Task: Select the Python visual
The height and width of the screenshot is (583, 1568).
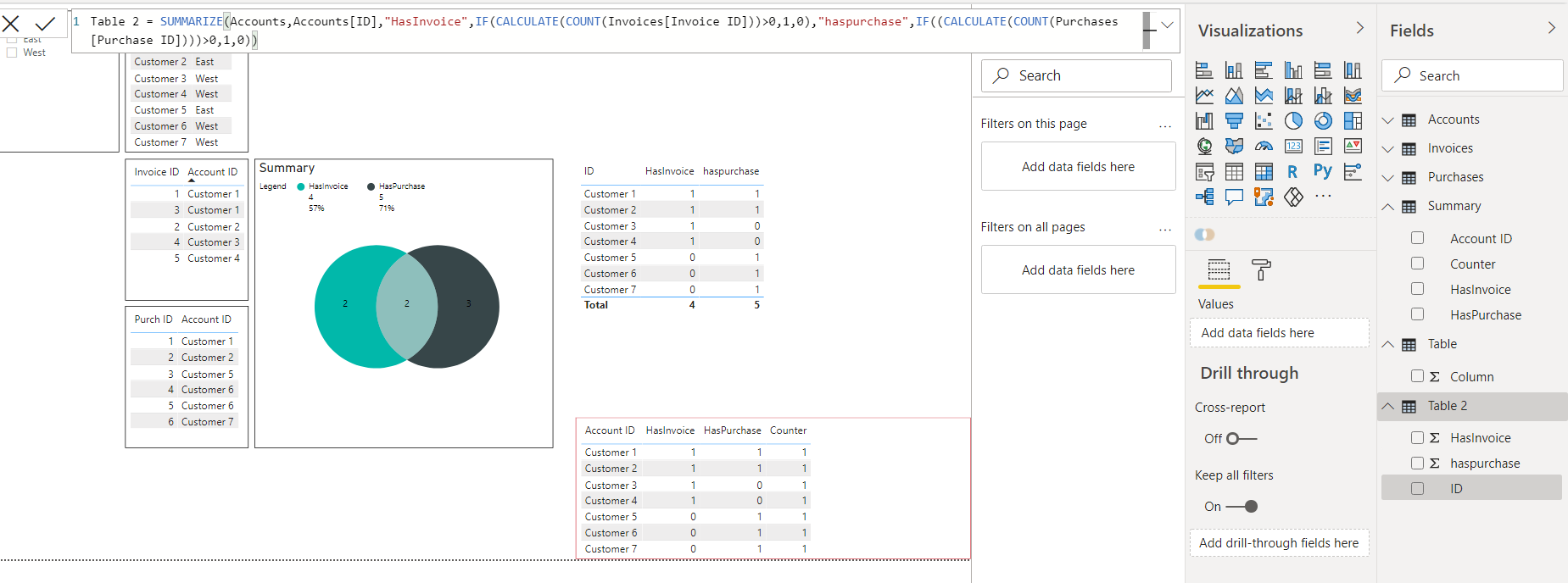Action: [x=1322, y=171]
